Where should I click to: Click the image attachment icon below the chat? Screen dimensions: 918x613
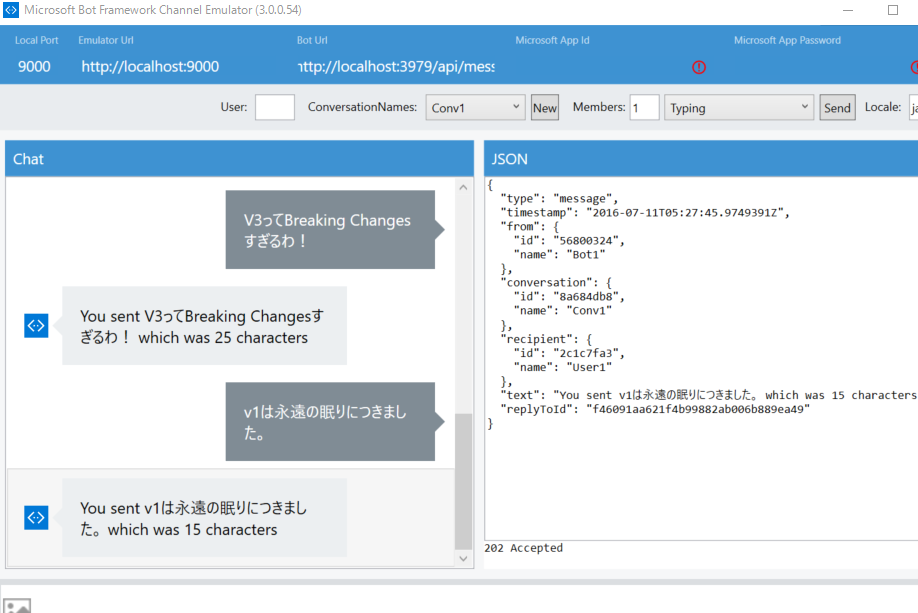pos(17,605)
